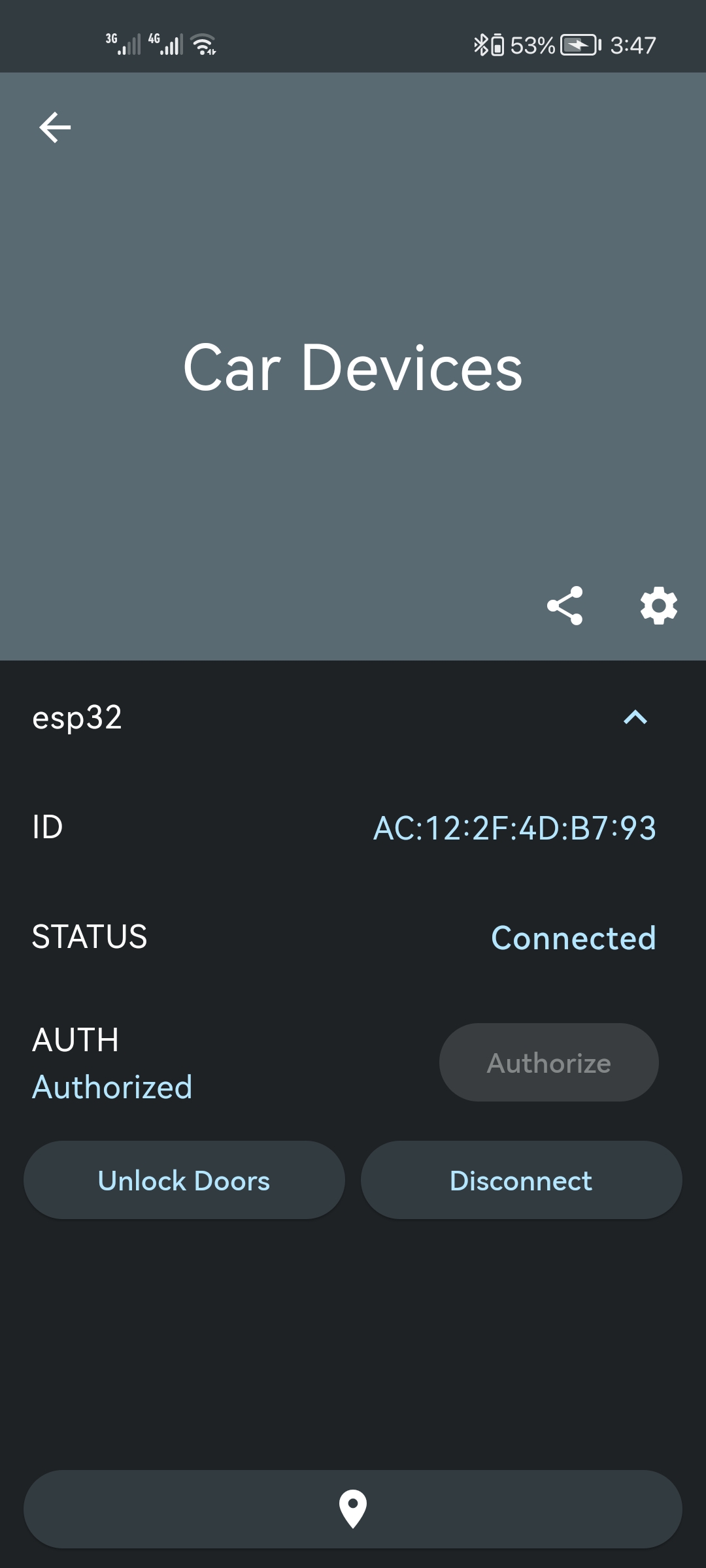706x1568 pixels.
Task: Navigate back using the arrow icon
Action: tap(55, 127)
